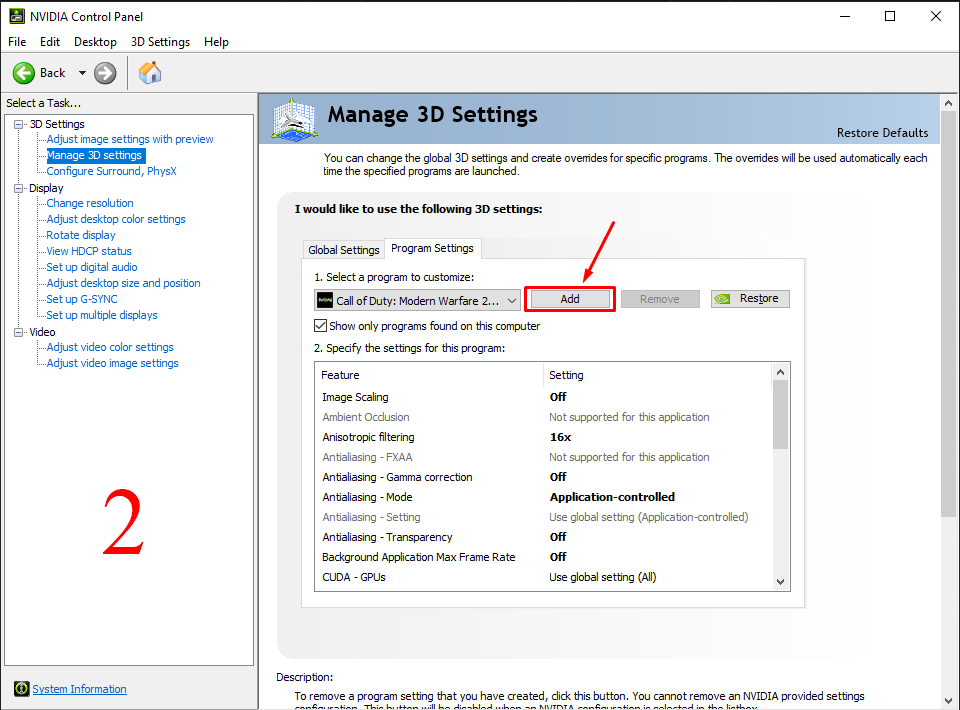The image size is (960, 710).
Task: Select the Ambient Occlusion row
Action: pos(544,417)
